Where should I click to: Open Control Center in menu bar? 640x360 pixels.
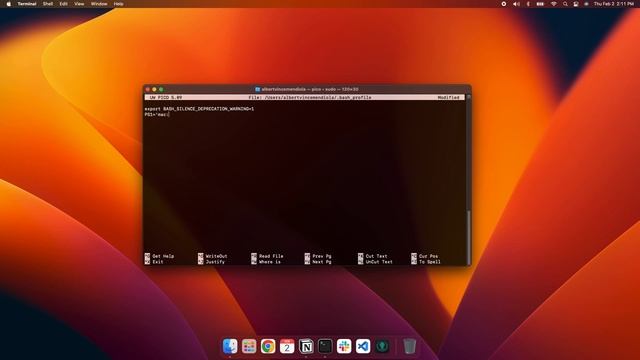pyautogui.click(x=576, y=4)
